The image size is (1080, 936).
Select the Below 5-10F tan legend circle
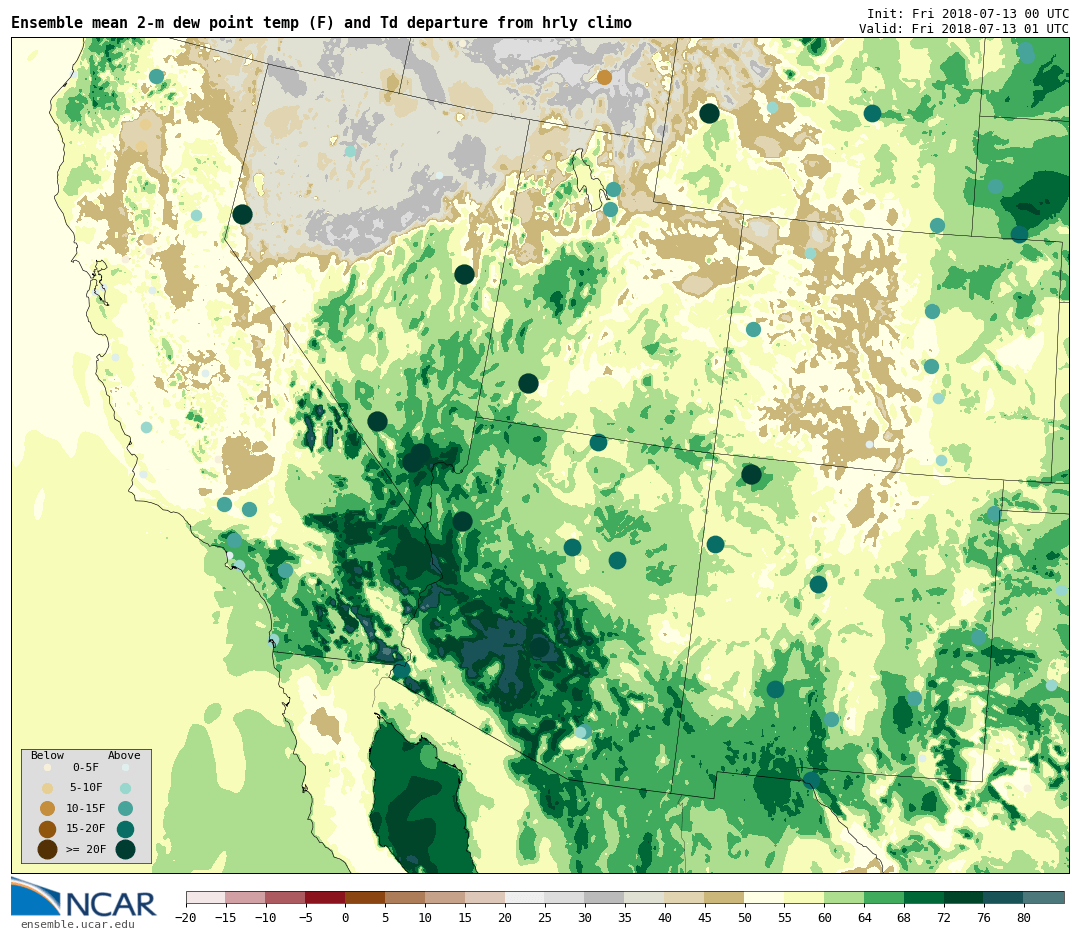point(47,788)
